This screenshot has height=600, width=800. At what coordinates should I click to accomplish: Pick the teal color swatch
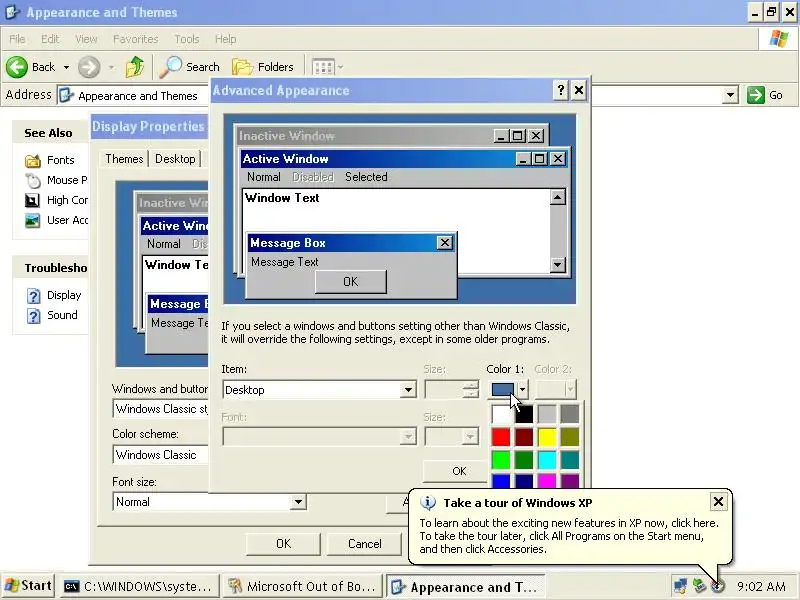tap(570, 460)
